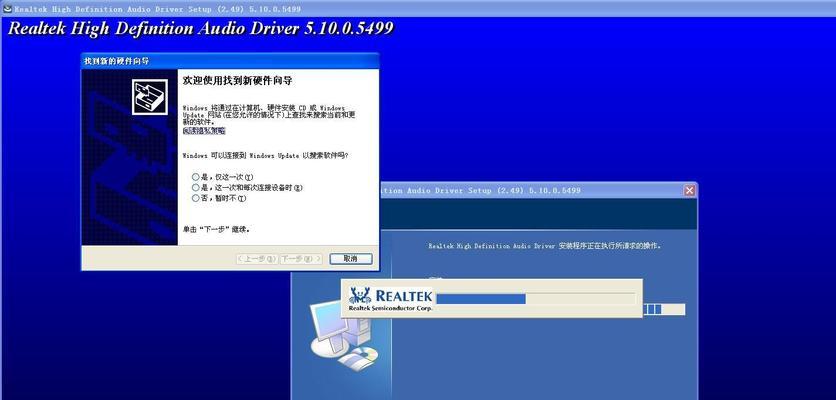This screenshot has height=400, width=836.
Task: Click the "Realtek Semiconductor Corp." caption
Action: 390,308
